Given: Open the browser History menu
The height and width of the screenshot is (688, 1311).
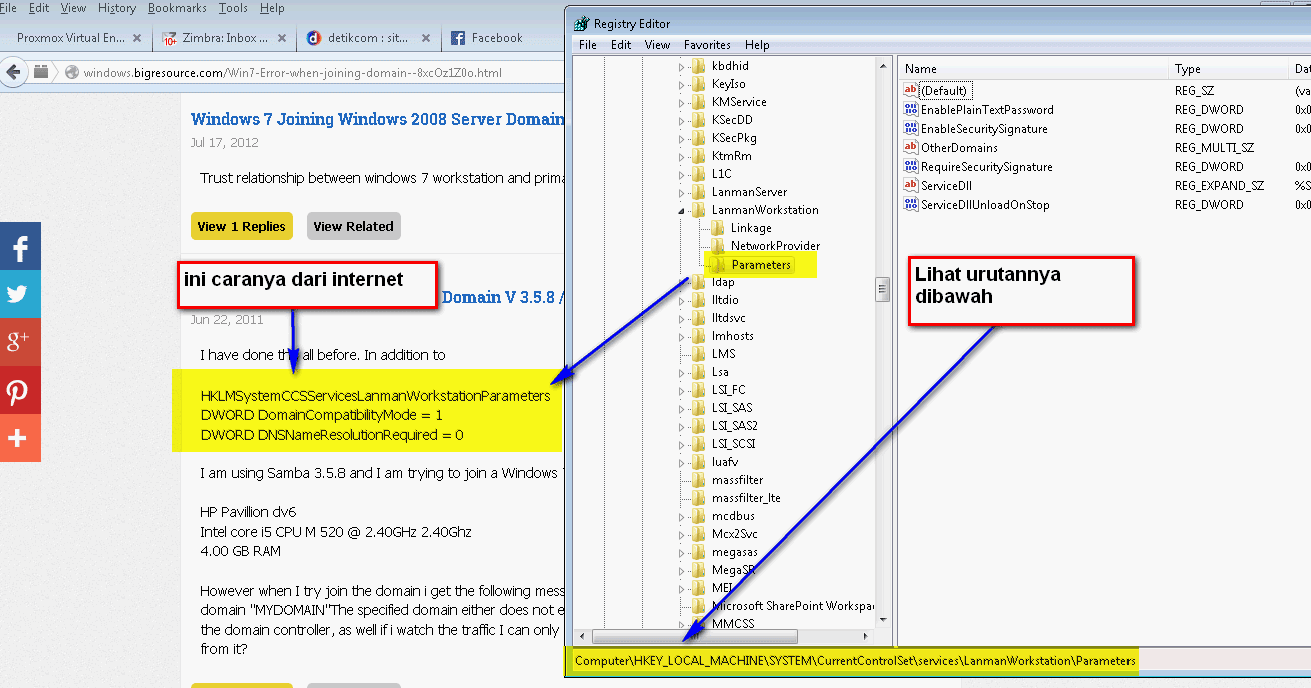Looking at the screenshot, I should point(117,8).
